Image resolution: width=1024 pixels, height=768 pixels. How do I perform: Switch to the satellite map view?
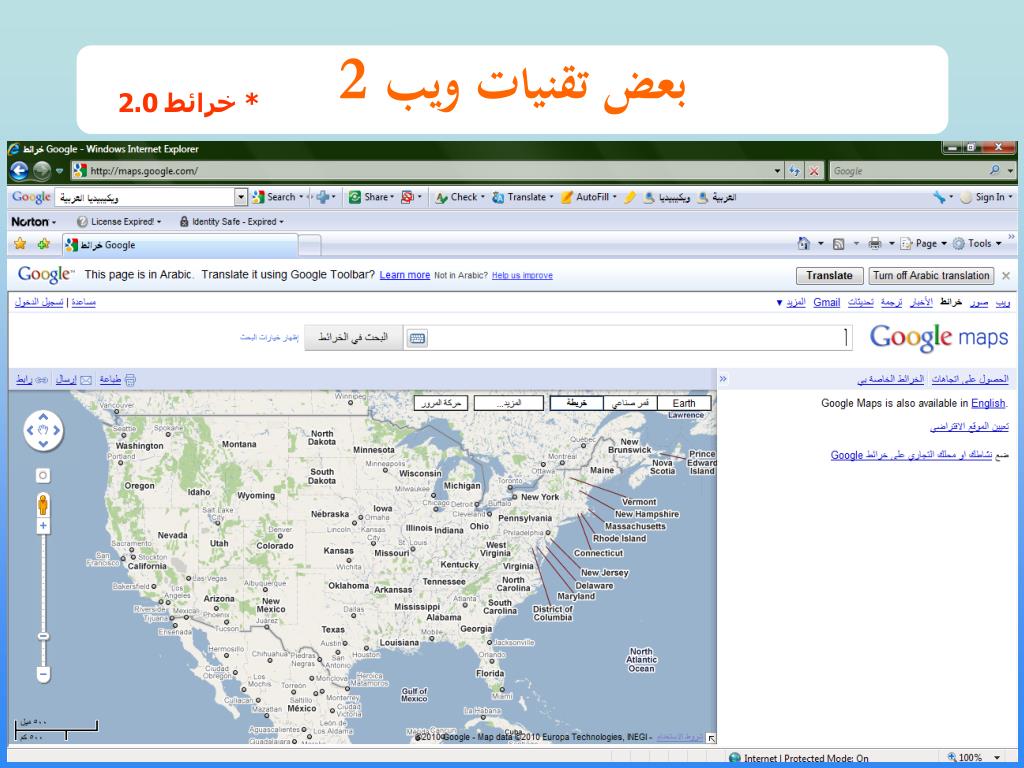pos(630,403)
